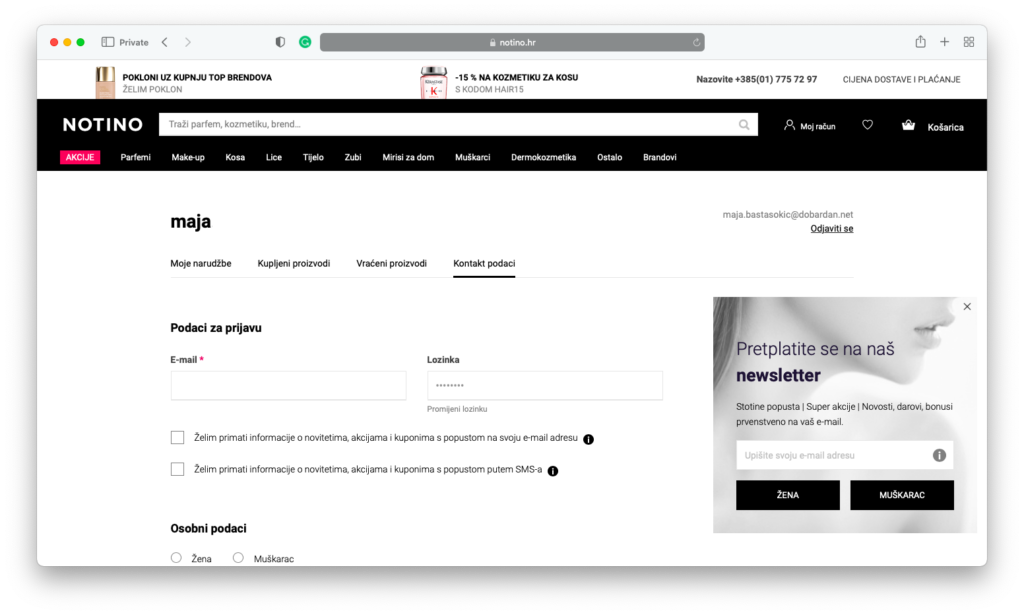Screen dimensions: 1024x615
Task: Enable SMS promotions checkbox
Action: coord(178,469)
